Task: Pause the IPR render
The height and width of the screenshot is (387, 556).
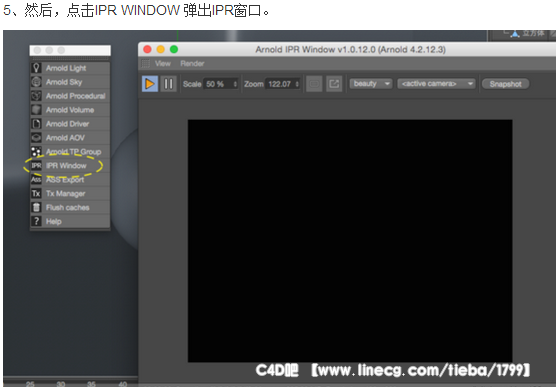Action: [168, 84]
